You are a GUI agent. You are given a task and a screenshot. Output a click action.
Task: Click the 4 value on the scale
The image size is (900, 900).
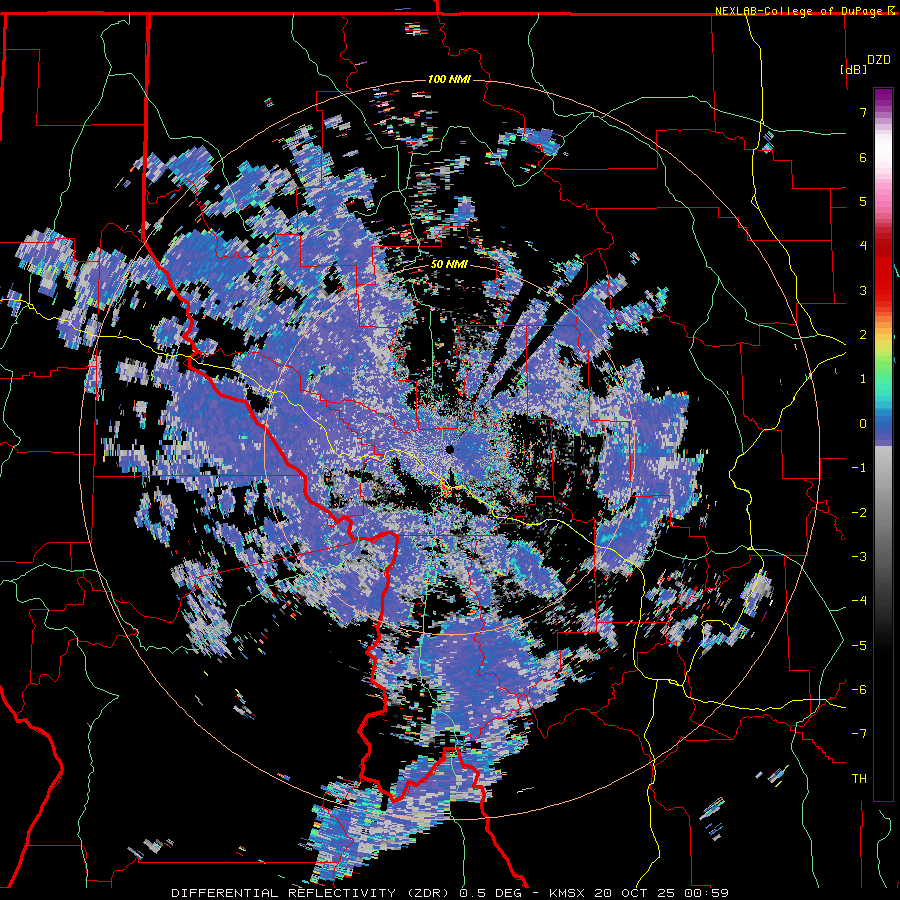tap(863, 246)
